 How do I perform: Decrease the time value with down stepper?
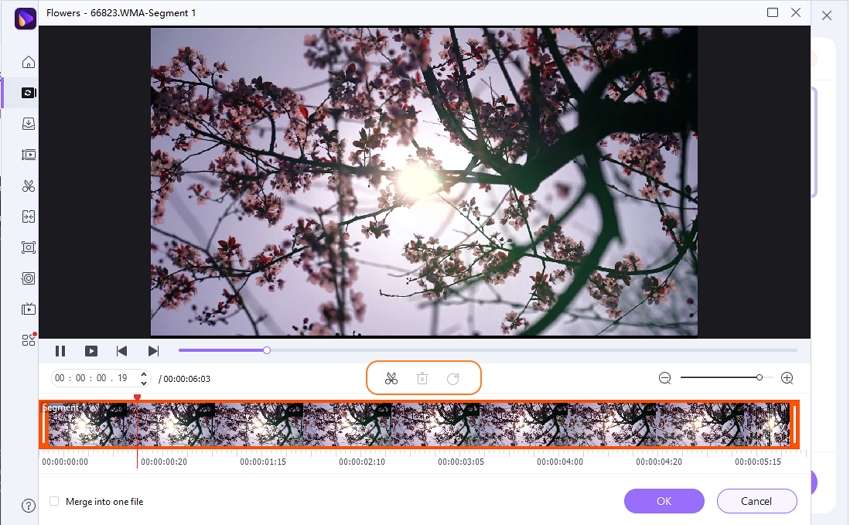(x=144, y=383)
